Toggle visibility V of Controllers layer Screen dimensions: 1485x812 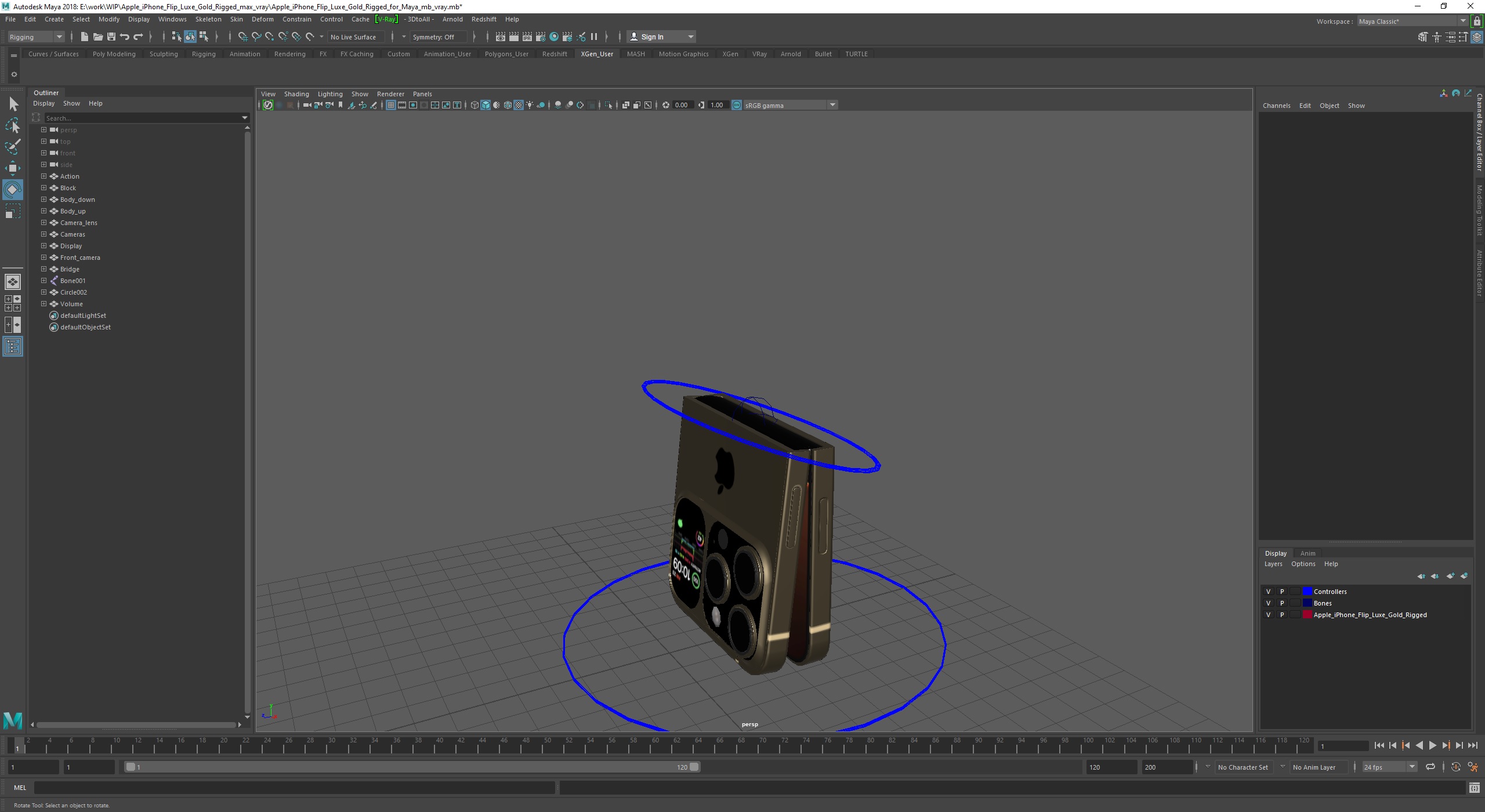coord(1268,592)
